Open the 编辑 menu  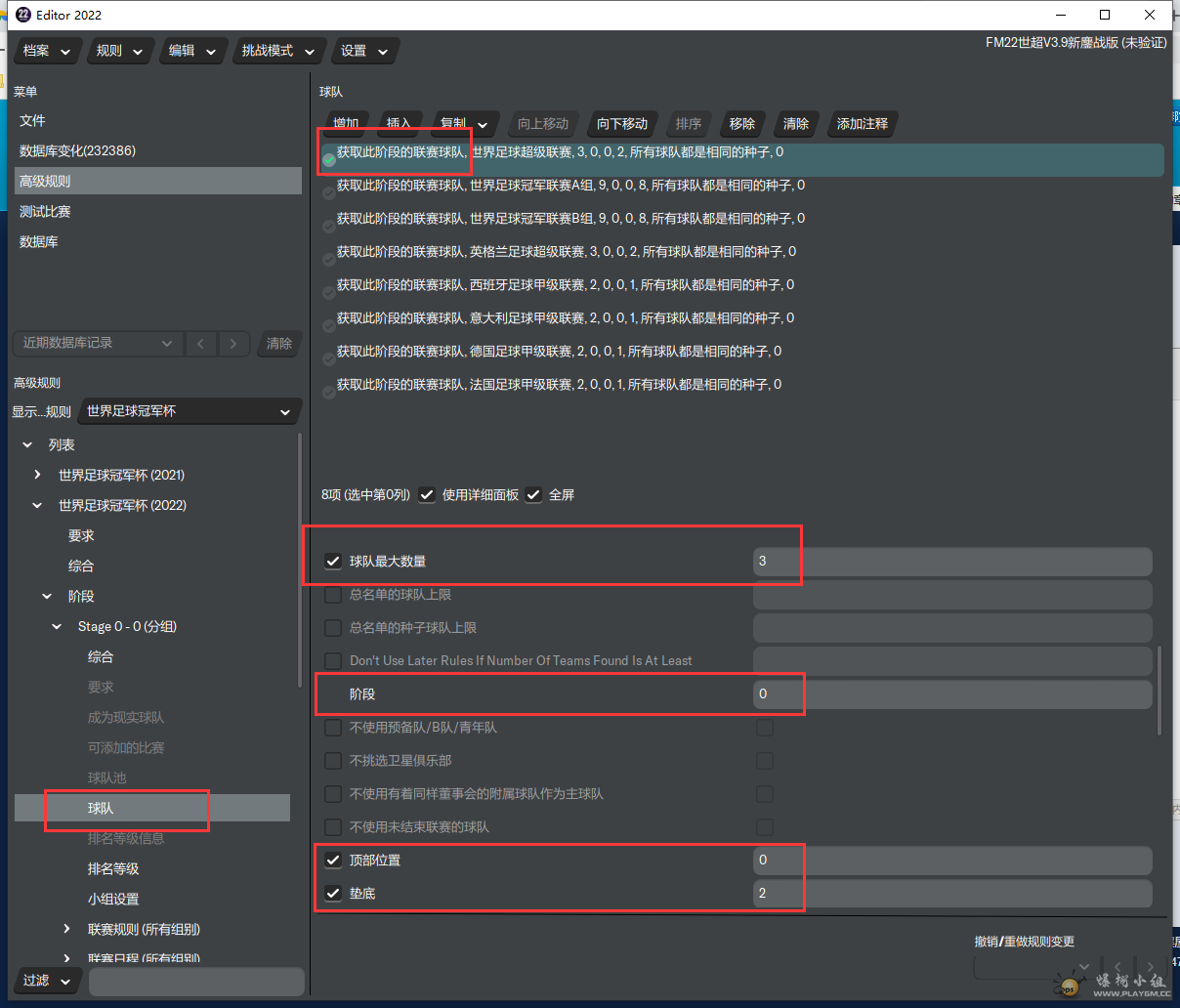click(x=192, y=51)
